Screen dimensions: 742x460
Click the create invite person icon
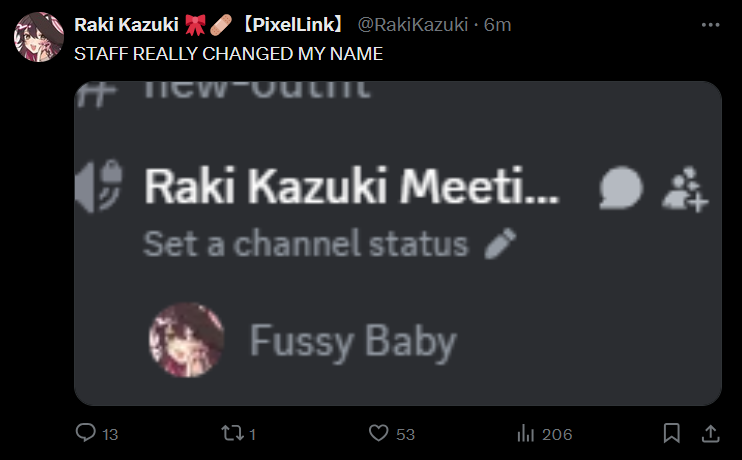(x=686, y=187)
